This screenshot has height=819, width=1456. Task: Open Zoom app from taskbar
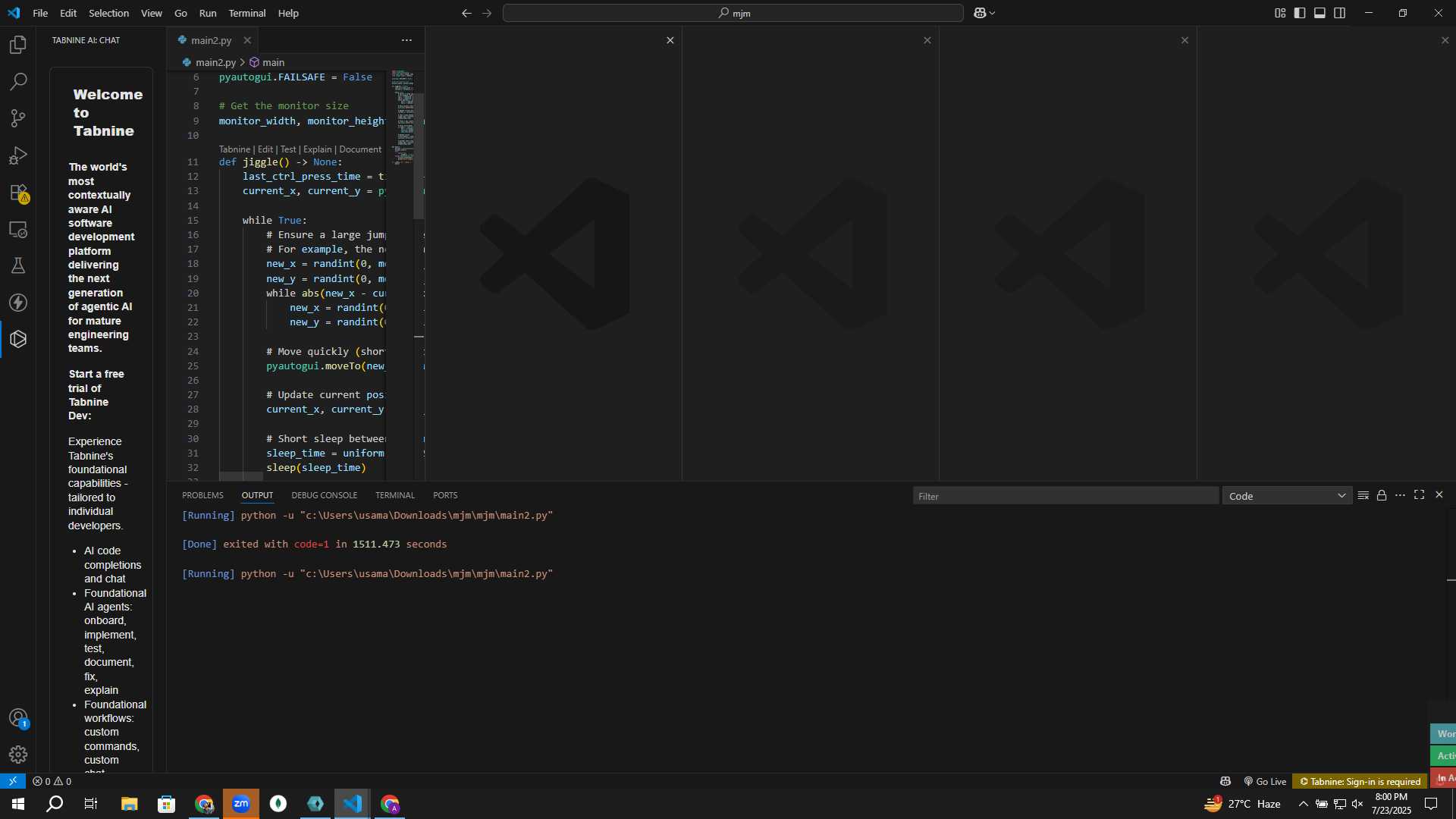click(x=241, y=804)
